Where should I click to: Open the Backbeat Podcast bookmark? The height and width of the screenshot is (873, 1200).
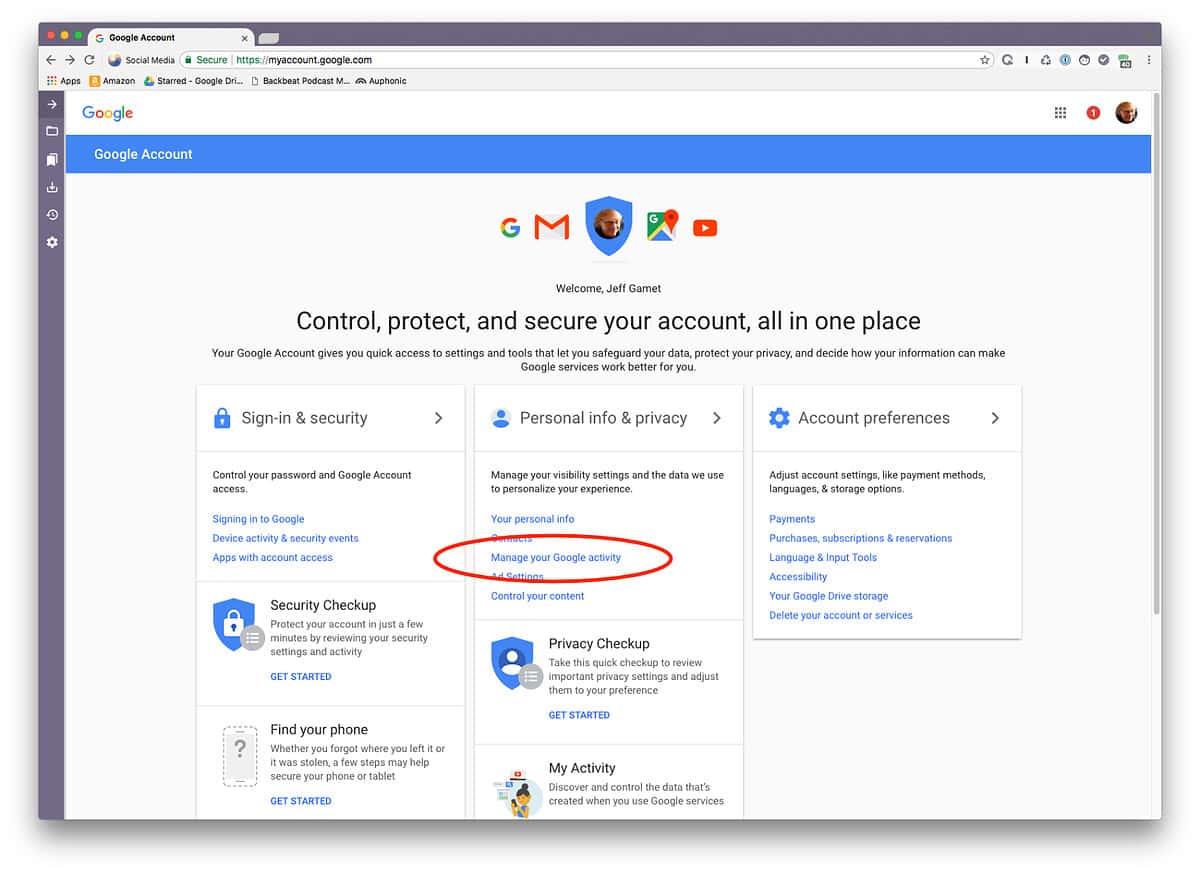click(300, 81)
